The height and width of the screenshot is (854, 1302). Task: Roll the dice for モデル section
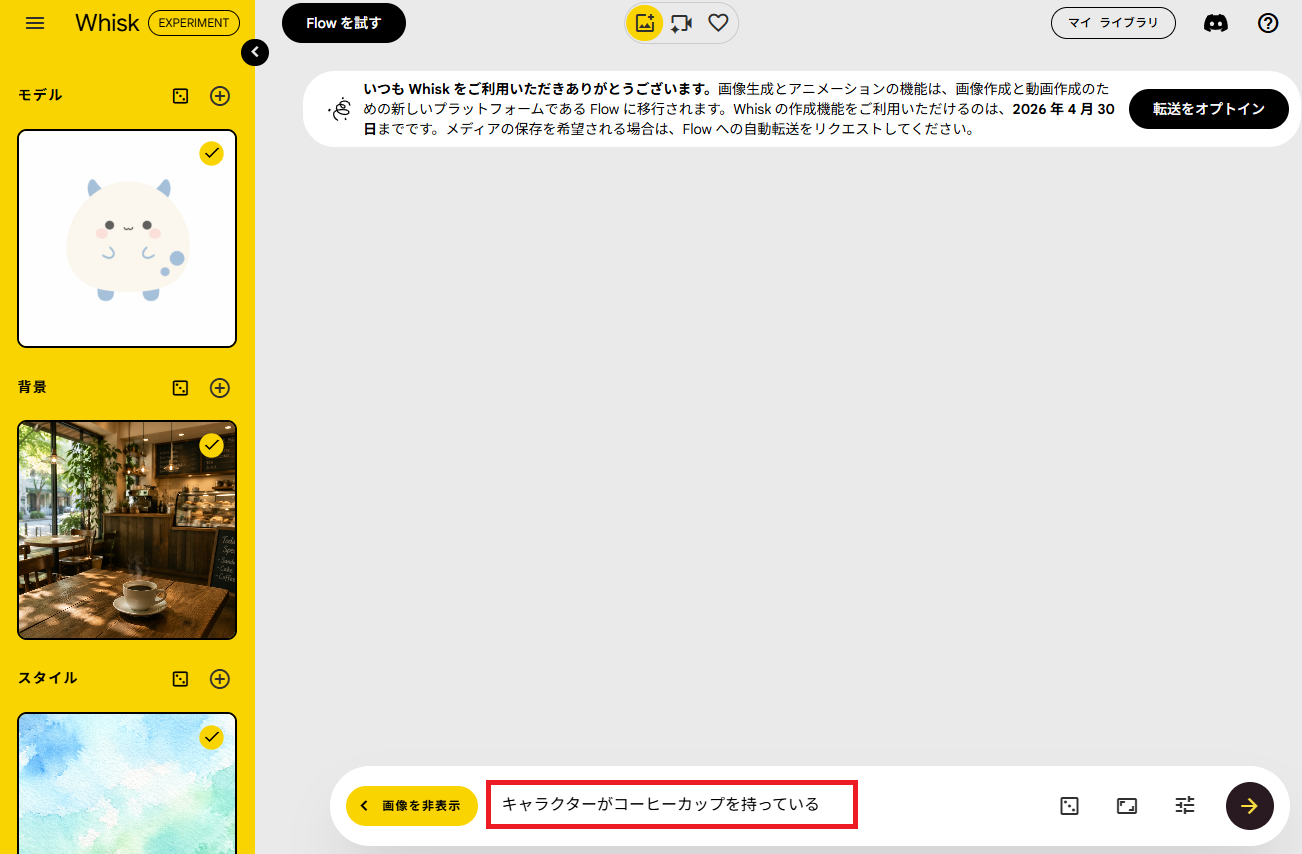pos(180,96)
